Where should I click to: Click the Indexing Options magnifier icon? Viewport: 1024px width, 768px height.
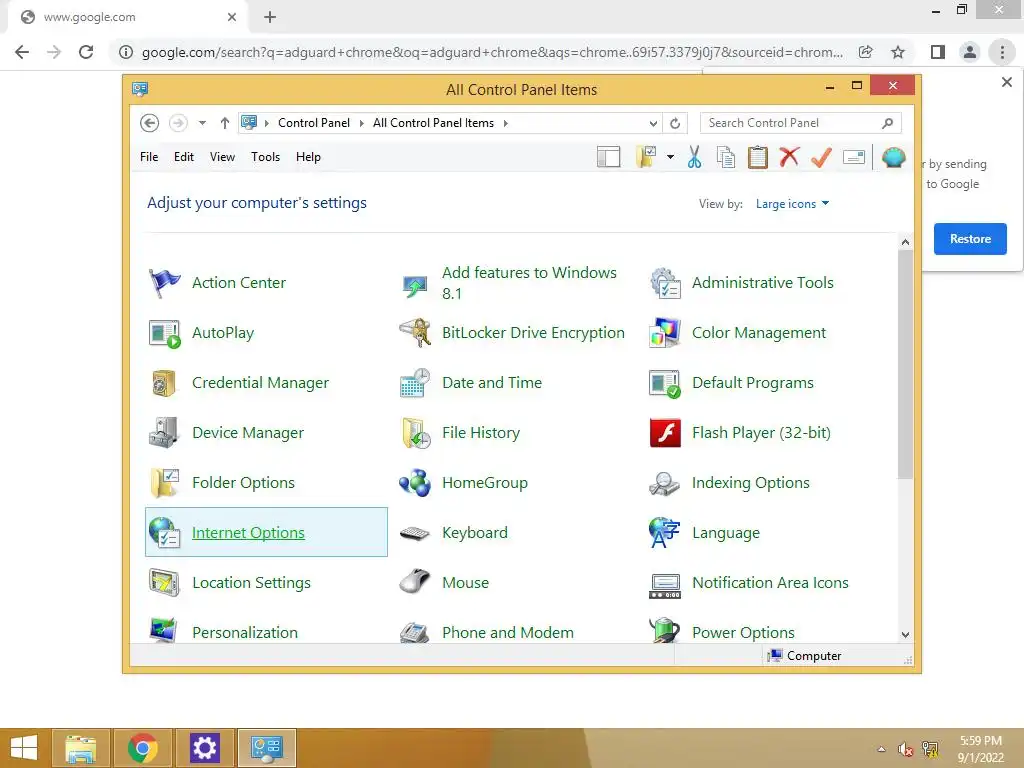[x=665, y=483]
